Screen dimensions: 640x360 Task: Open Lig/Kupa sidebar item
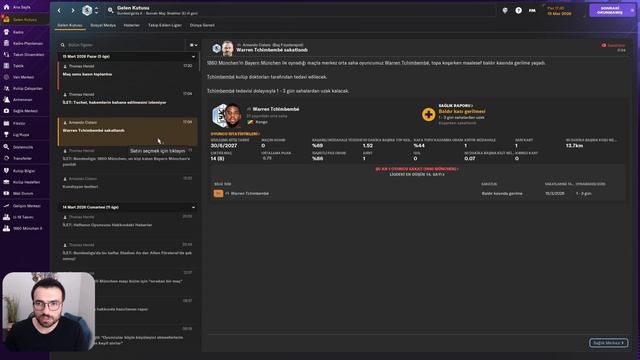coord(20,134)
